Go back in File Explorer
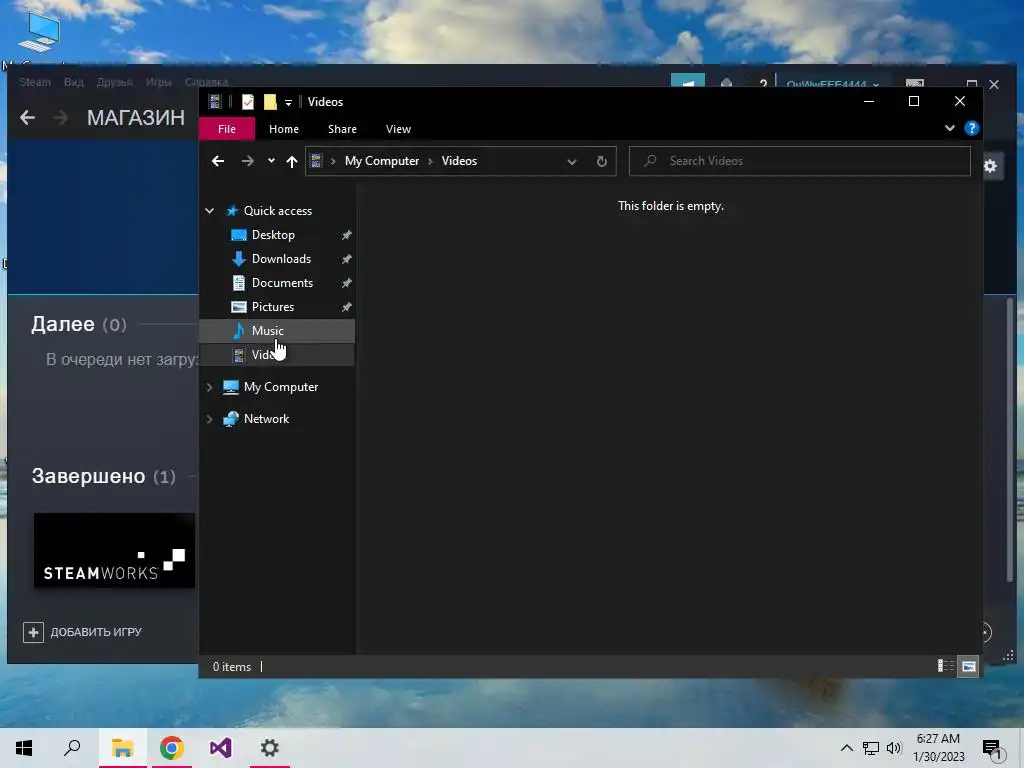The image size is (1024, 768). point(218,161)
